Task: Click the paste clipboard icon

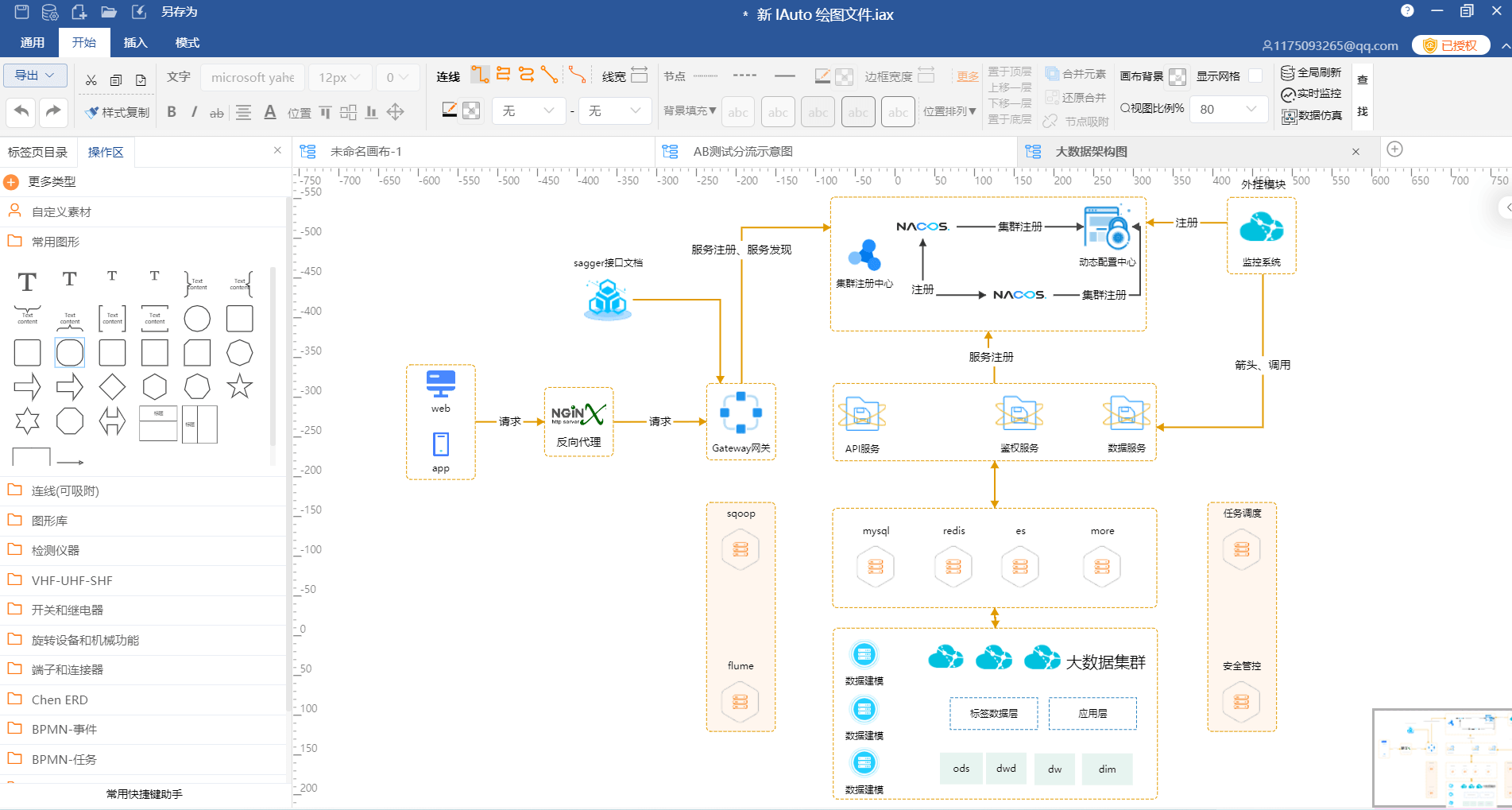Action: pos(141,80)
